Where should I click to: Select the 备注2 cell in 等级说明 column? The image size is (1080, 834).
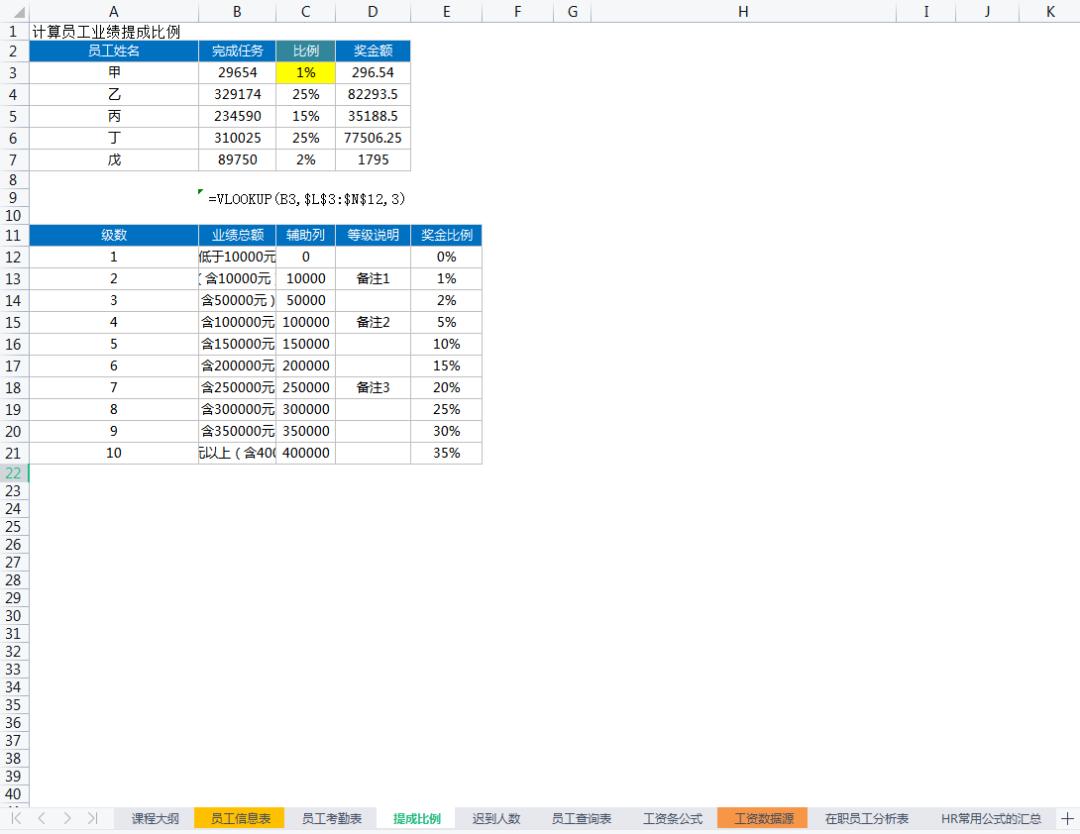(372, 322)
